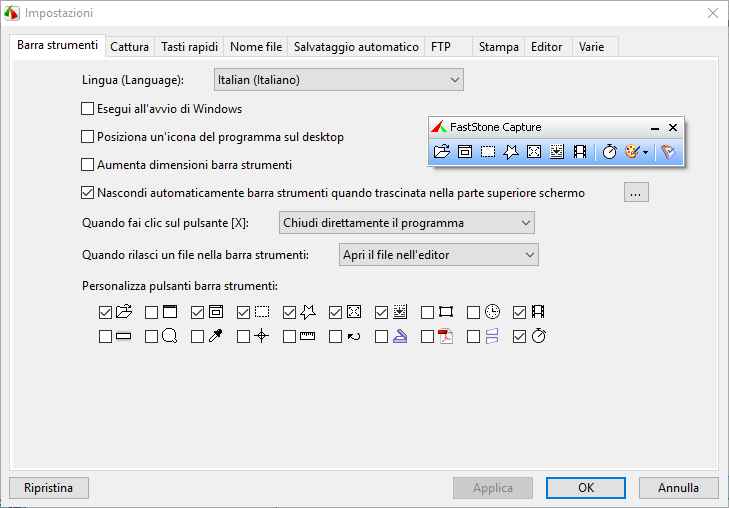Click the magnifier icon in customize buttons row

[170, 336]
